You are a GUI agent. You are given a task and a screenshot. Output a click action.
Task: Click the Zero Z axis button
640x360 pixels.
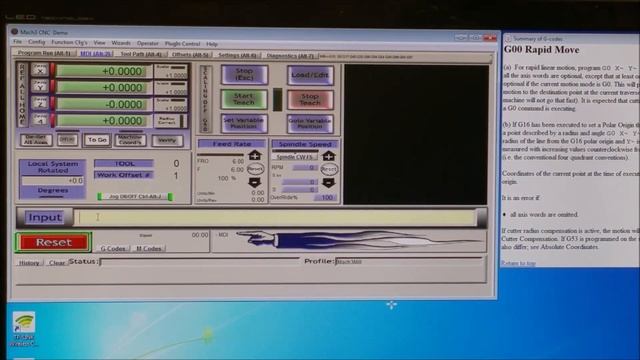(40, 103)
